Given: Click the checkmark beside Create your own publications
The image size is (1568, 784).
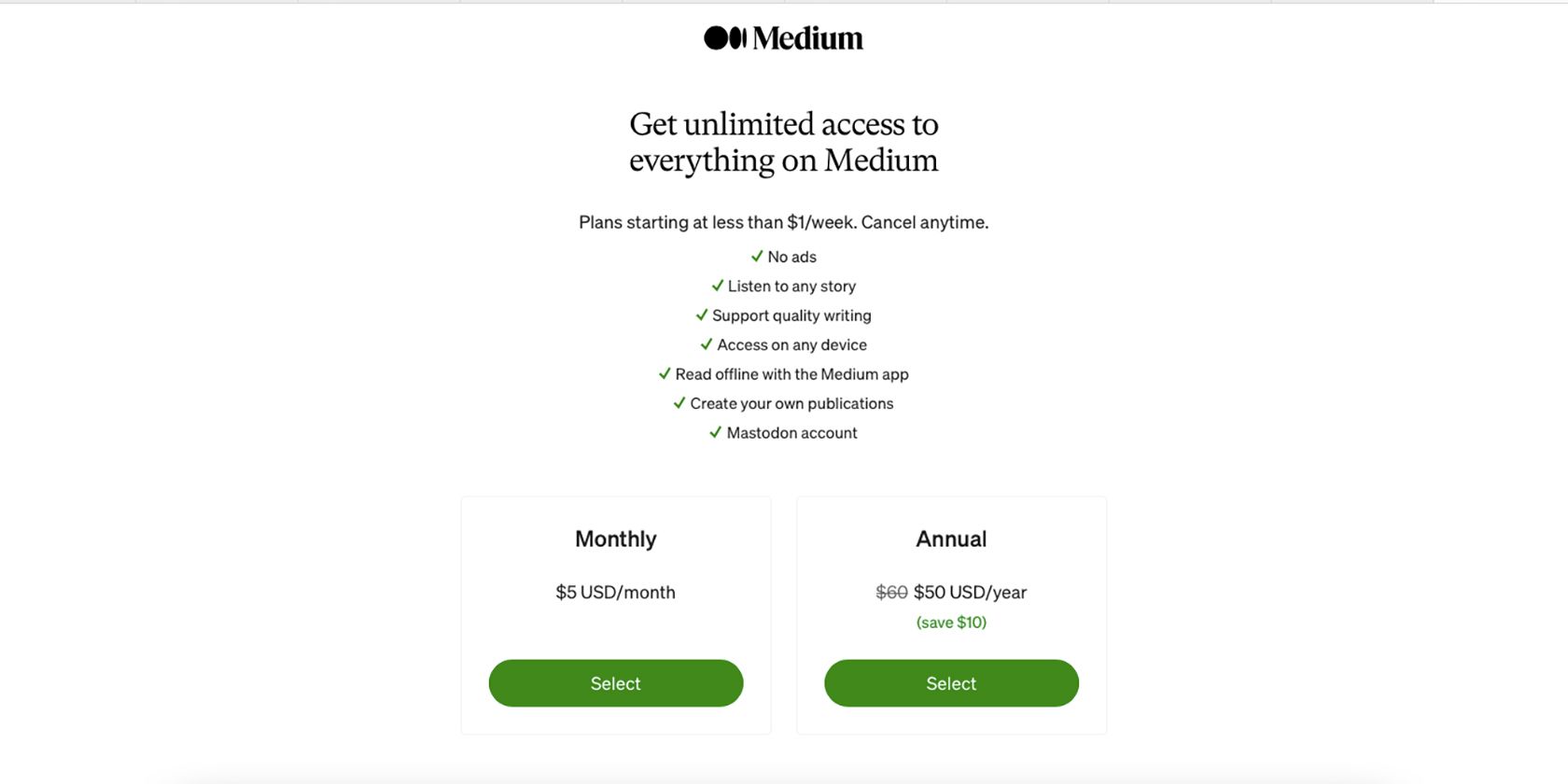Looking at the screenshot, I should click(678, 403).
